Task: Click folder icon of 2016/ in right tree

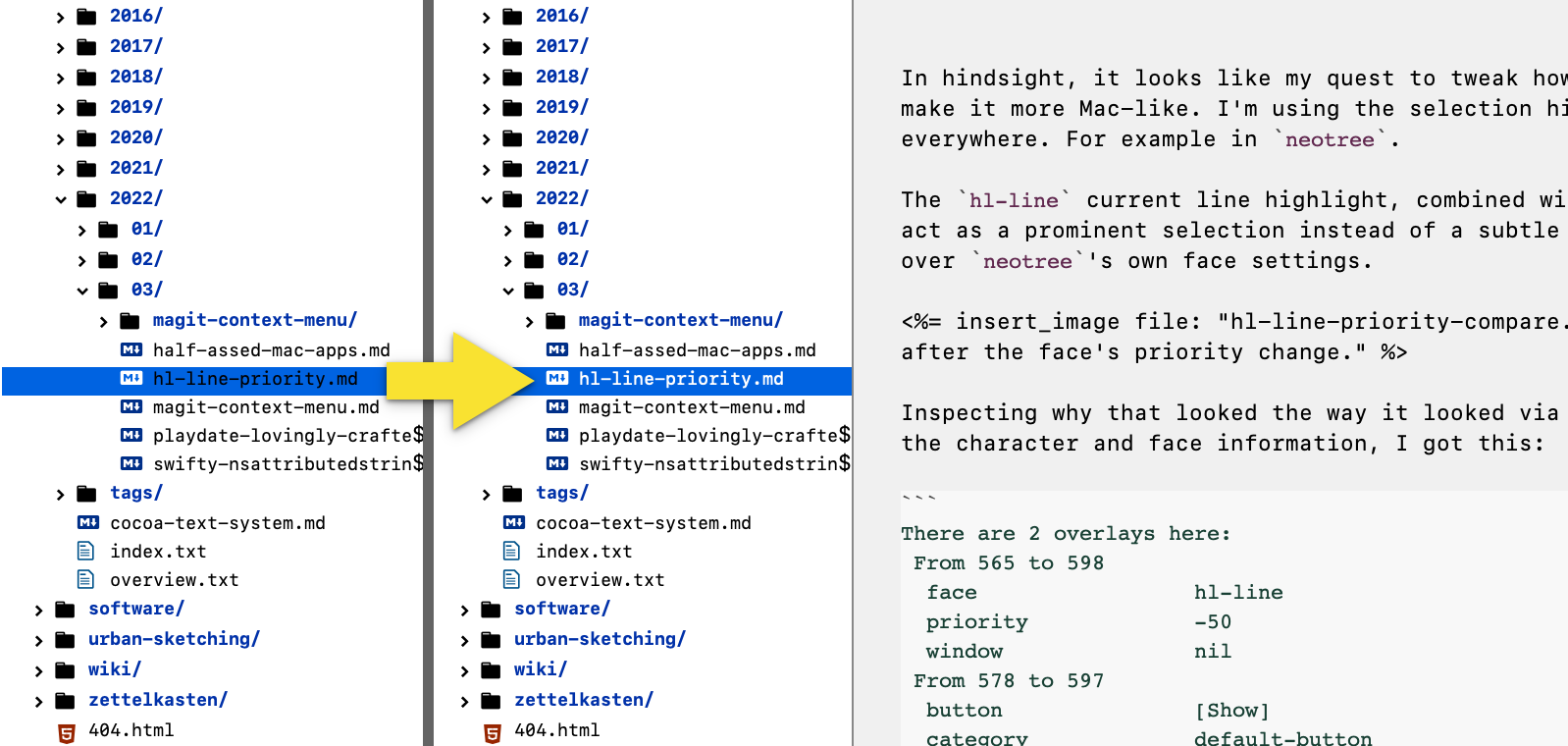Action: pos(512,16)
